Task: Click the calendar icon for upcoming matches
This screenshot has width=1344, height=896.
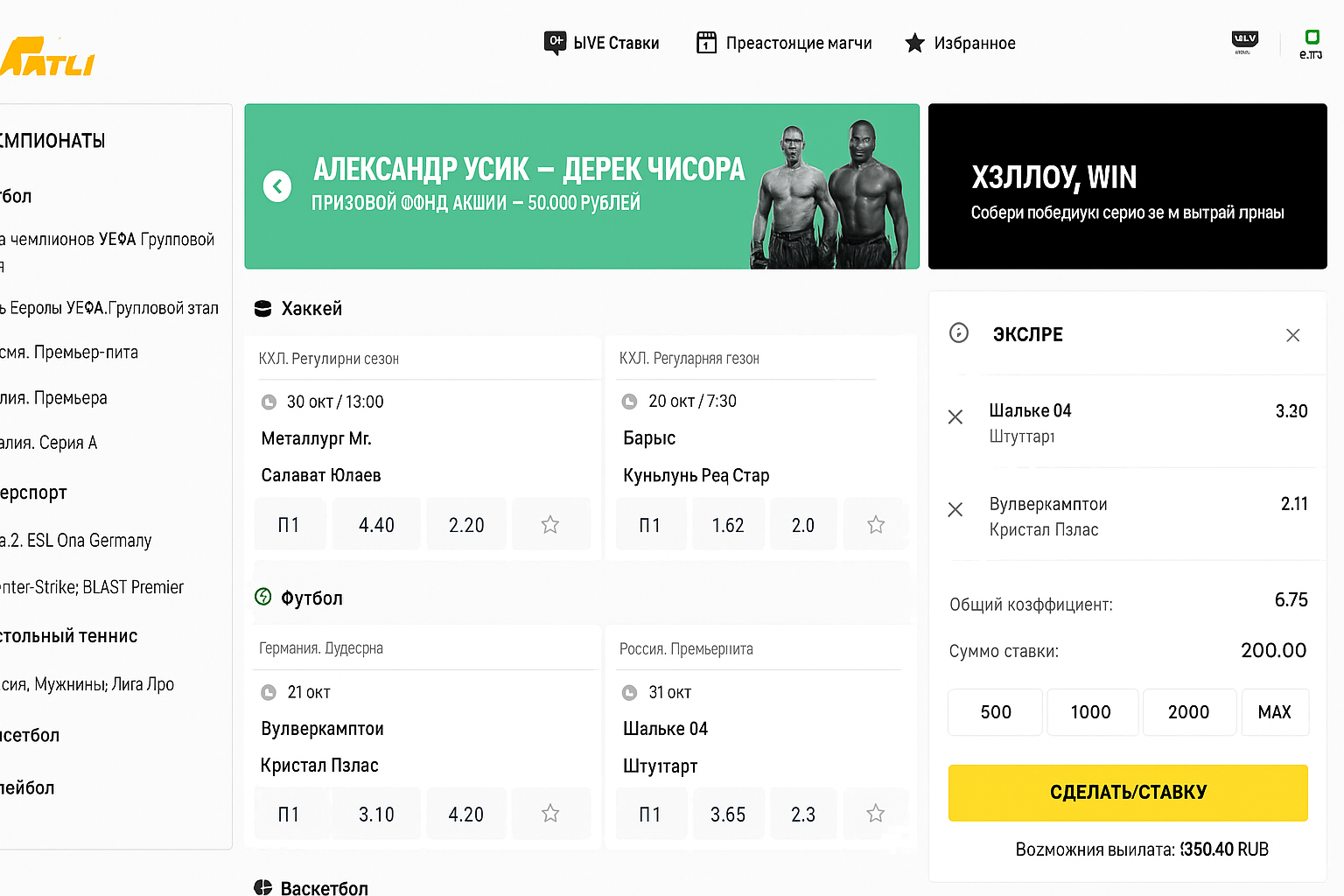Action: [x=705, y=42]
